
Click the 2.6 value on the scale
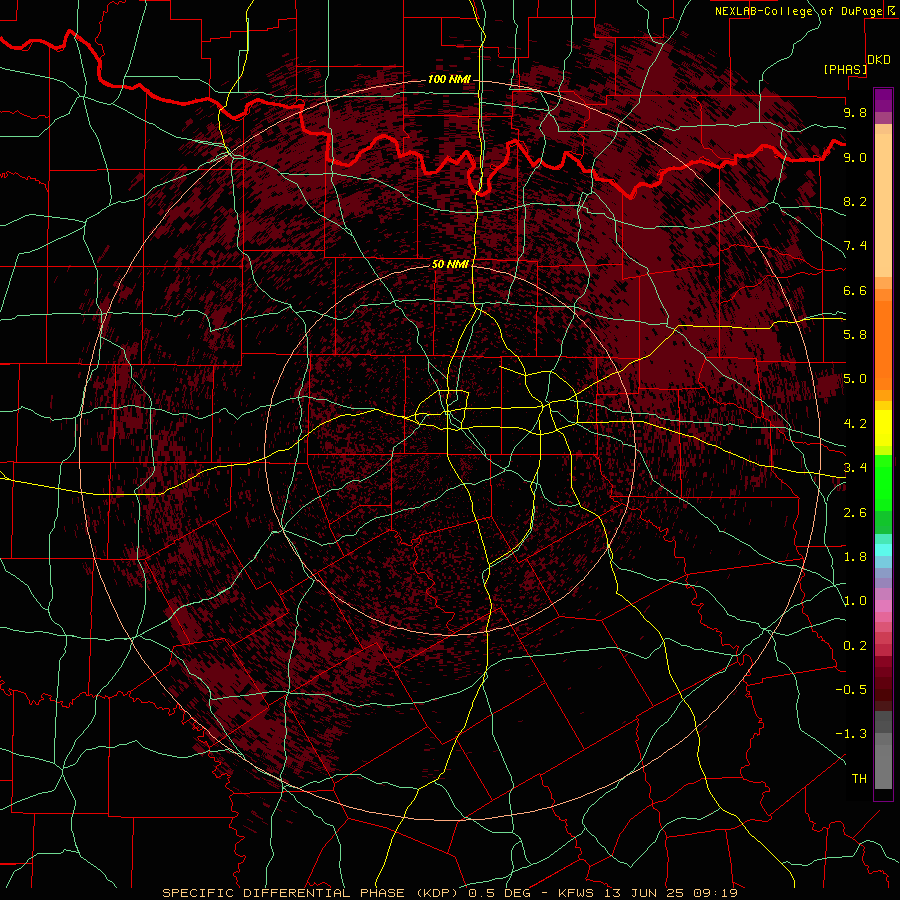pyautogui.click(x=855, y=513)
